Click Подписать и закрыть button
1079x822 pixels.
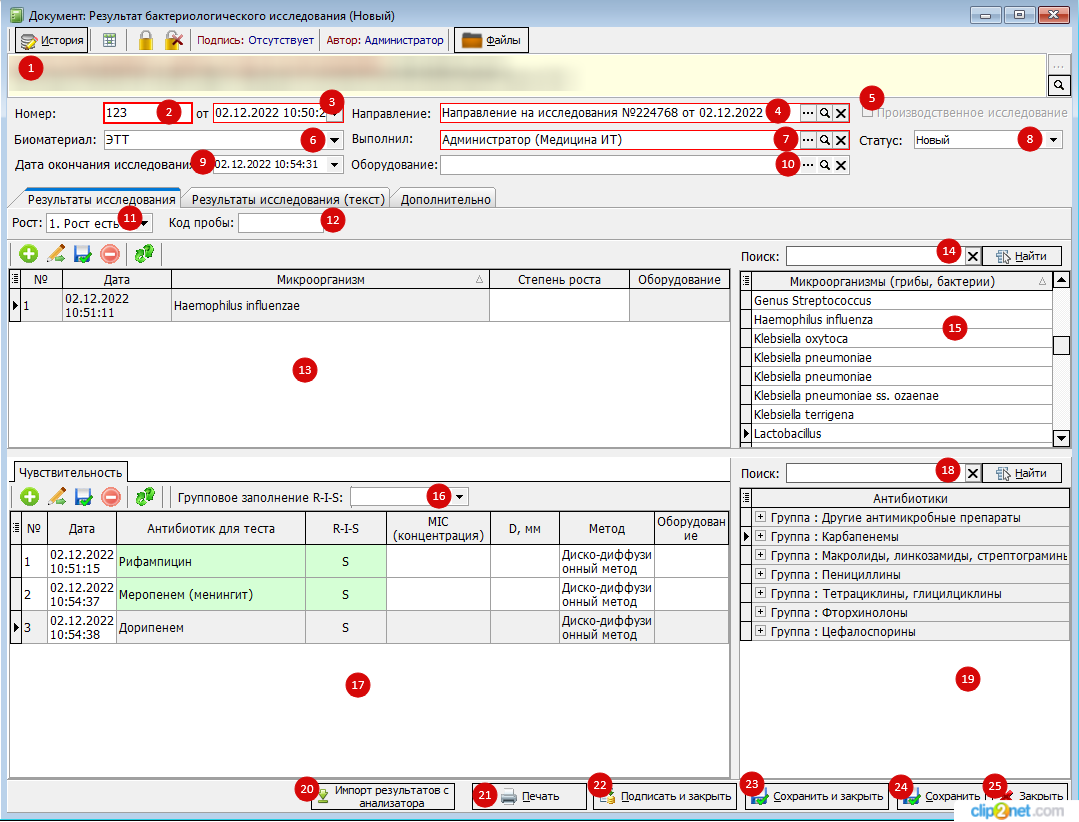665,797
